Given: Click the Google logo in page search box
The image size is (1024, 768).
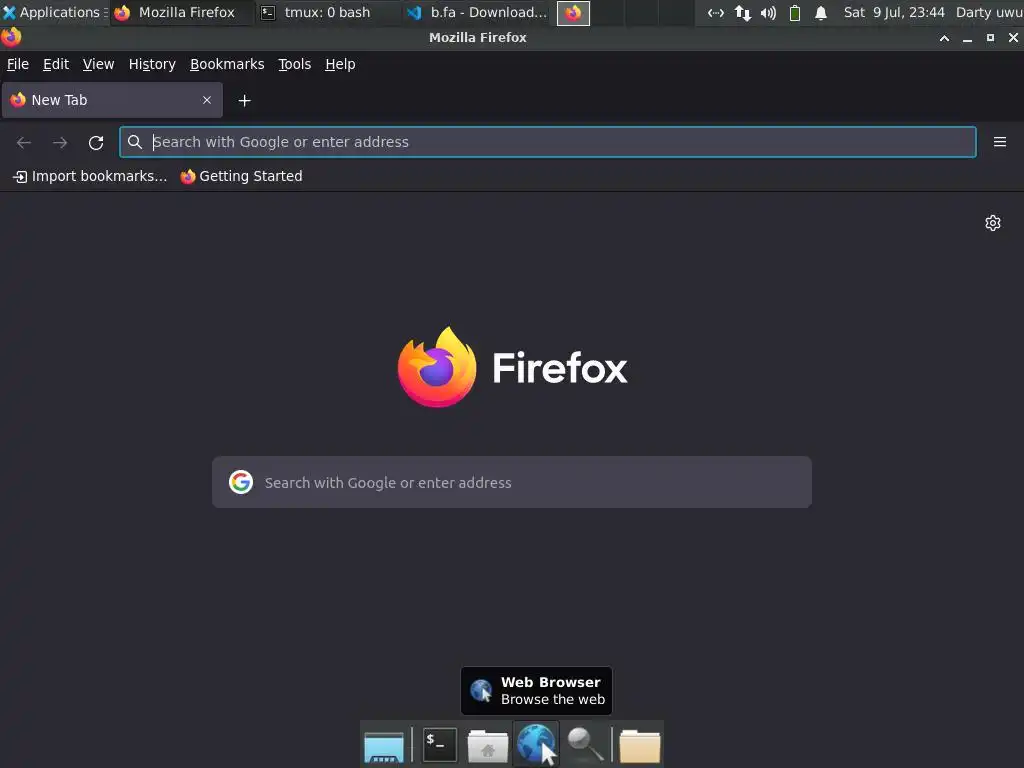Looking at the screenshot, I should pos(241,482).
